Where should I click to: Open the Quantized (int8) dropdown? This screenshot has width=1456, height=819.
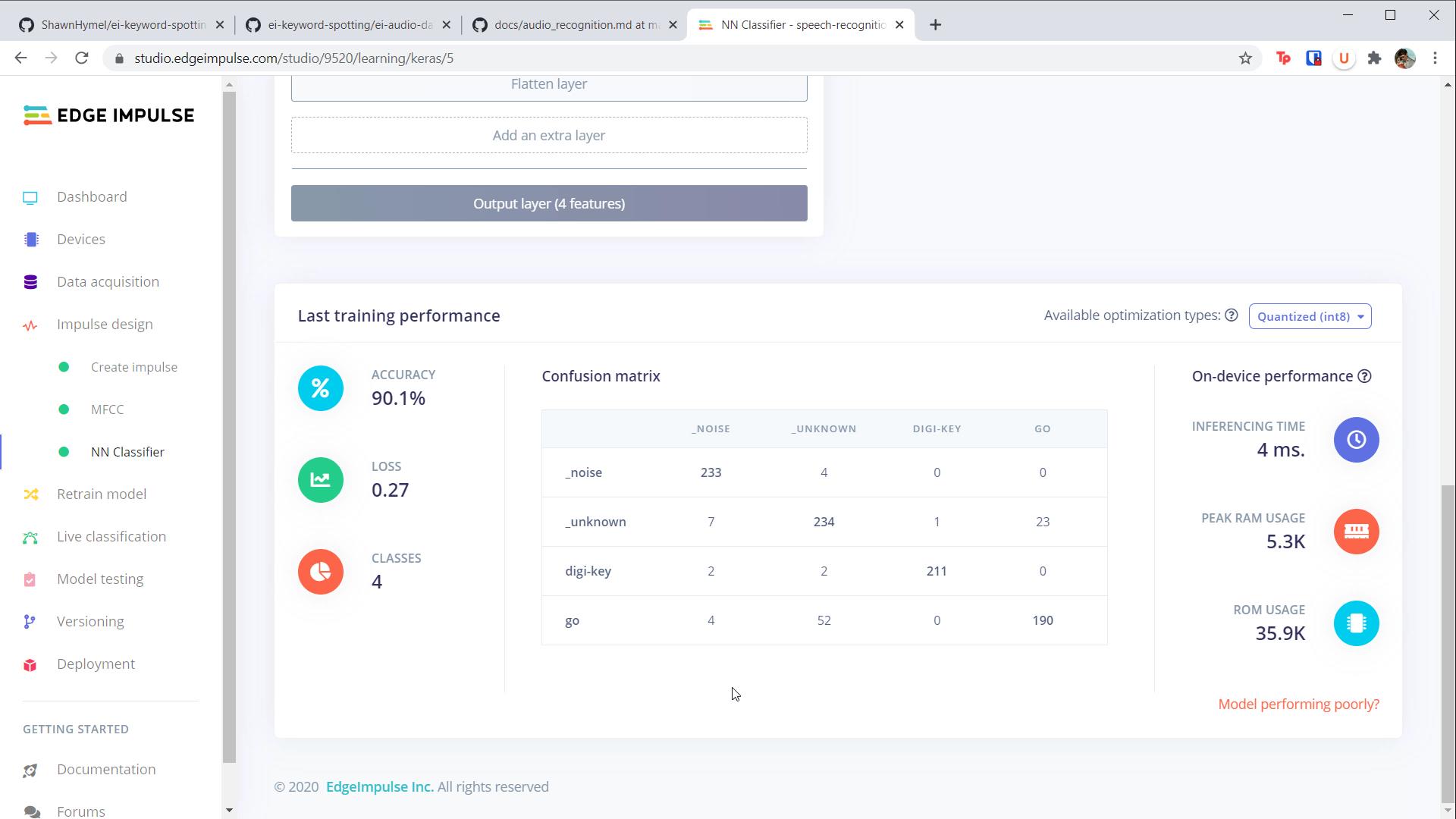[x=1310, y=317]
